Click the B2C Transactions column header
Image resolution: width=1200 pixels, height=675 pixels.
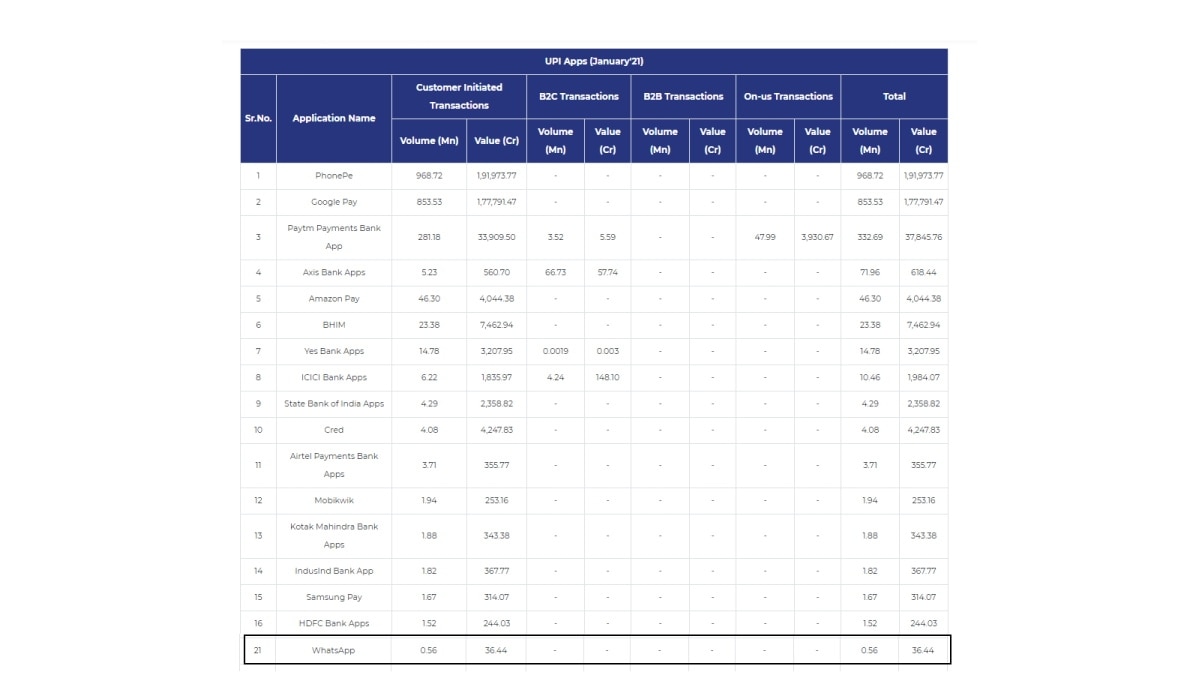pos(579,97)
